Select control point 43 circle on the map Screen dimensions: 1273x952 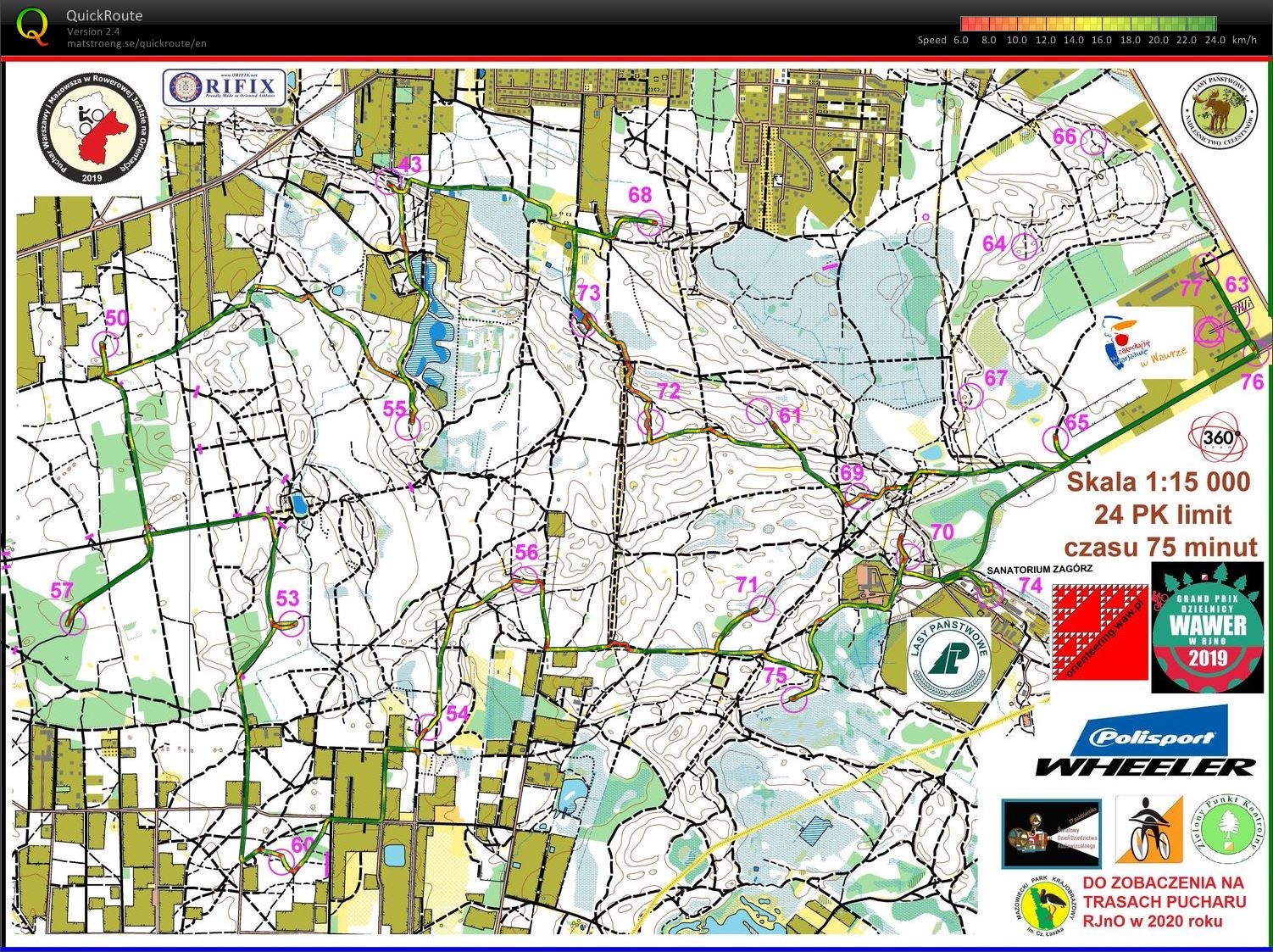[389, 181]
